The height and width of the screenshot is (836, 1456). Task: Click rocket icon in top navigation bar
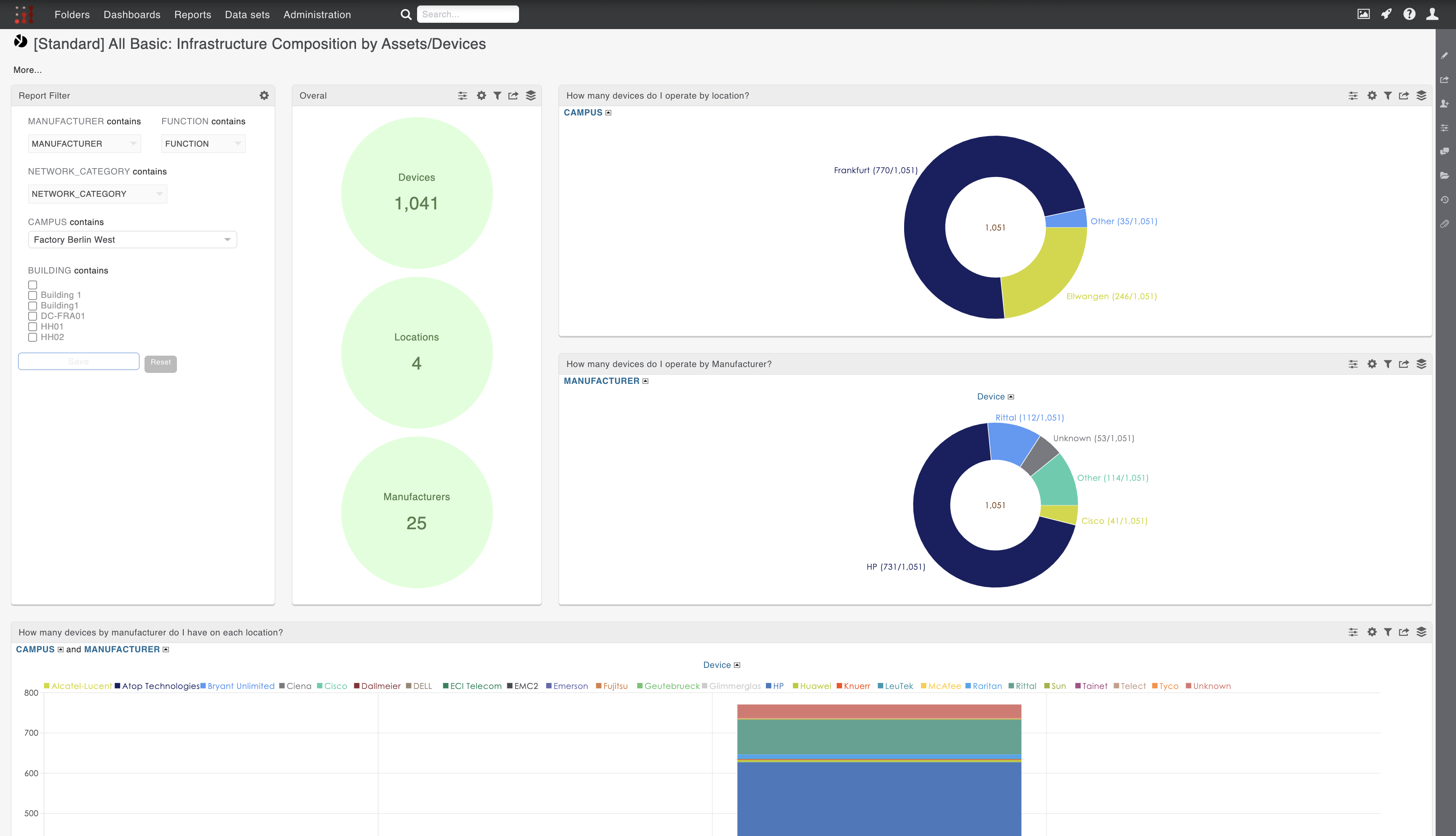point(1386,14)
